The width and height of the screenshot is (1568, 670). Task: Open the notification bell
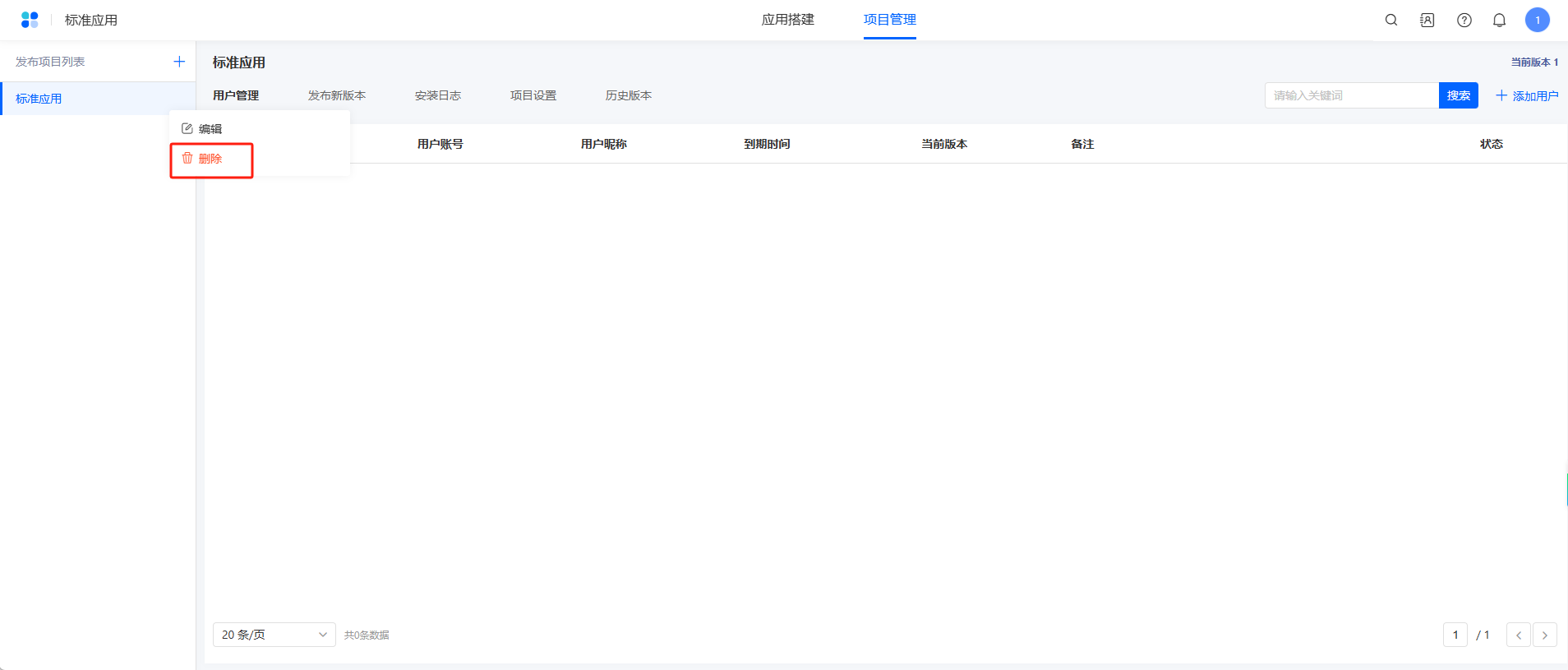click(1500, 20)
